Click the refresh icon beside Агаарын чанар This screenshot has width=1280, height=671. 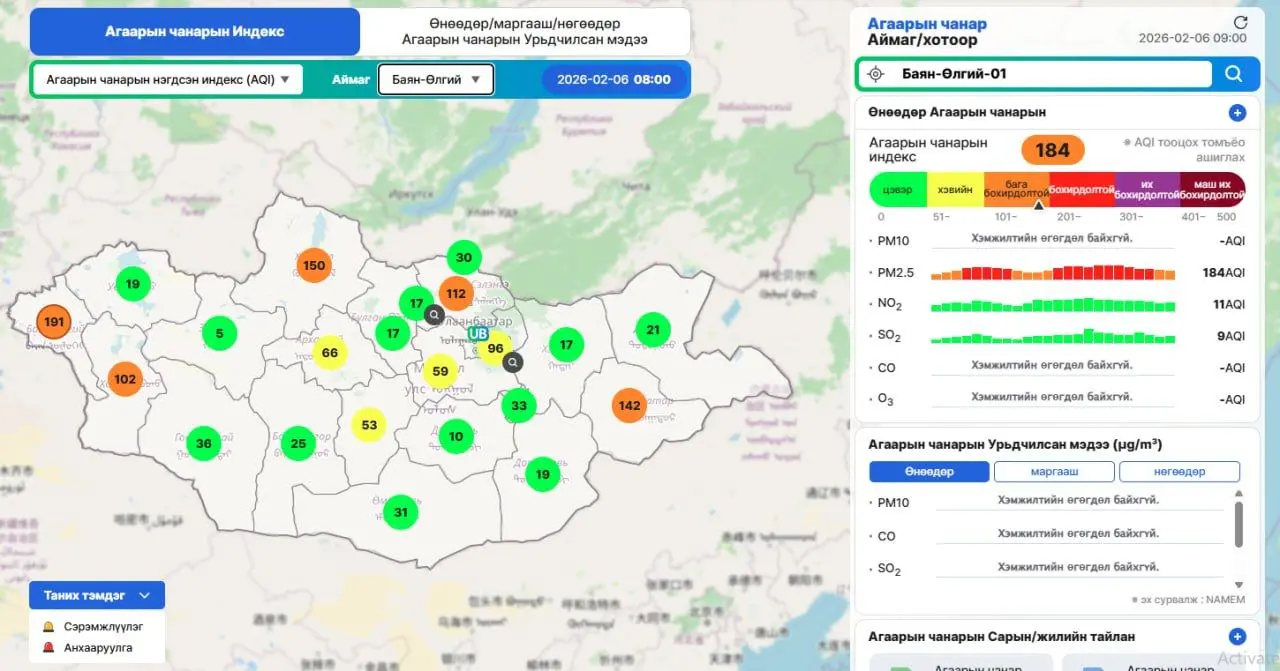(x=1240, y=22)
